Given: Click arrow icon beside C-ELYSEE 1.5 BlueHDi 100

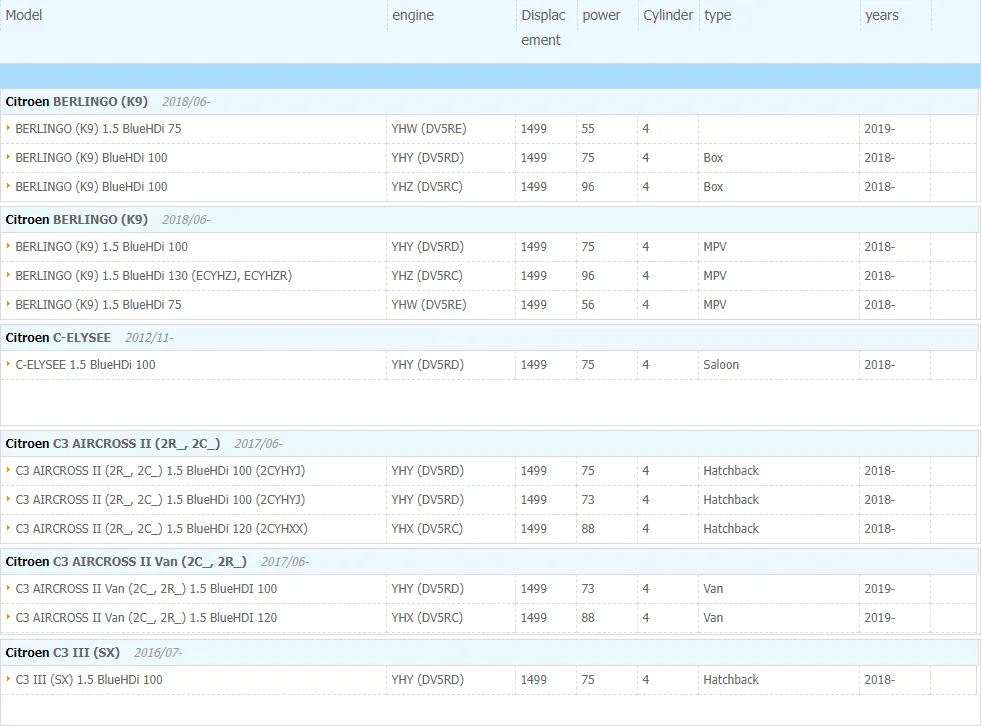Looking at the screenshot, I should [x=8, y=364].
